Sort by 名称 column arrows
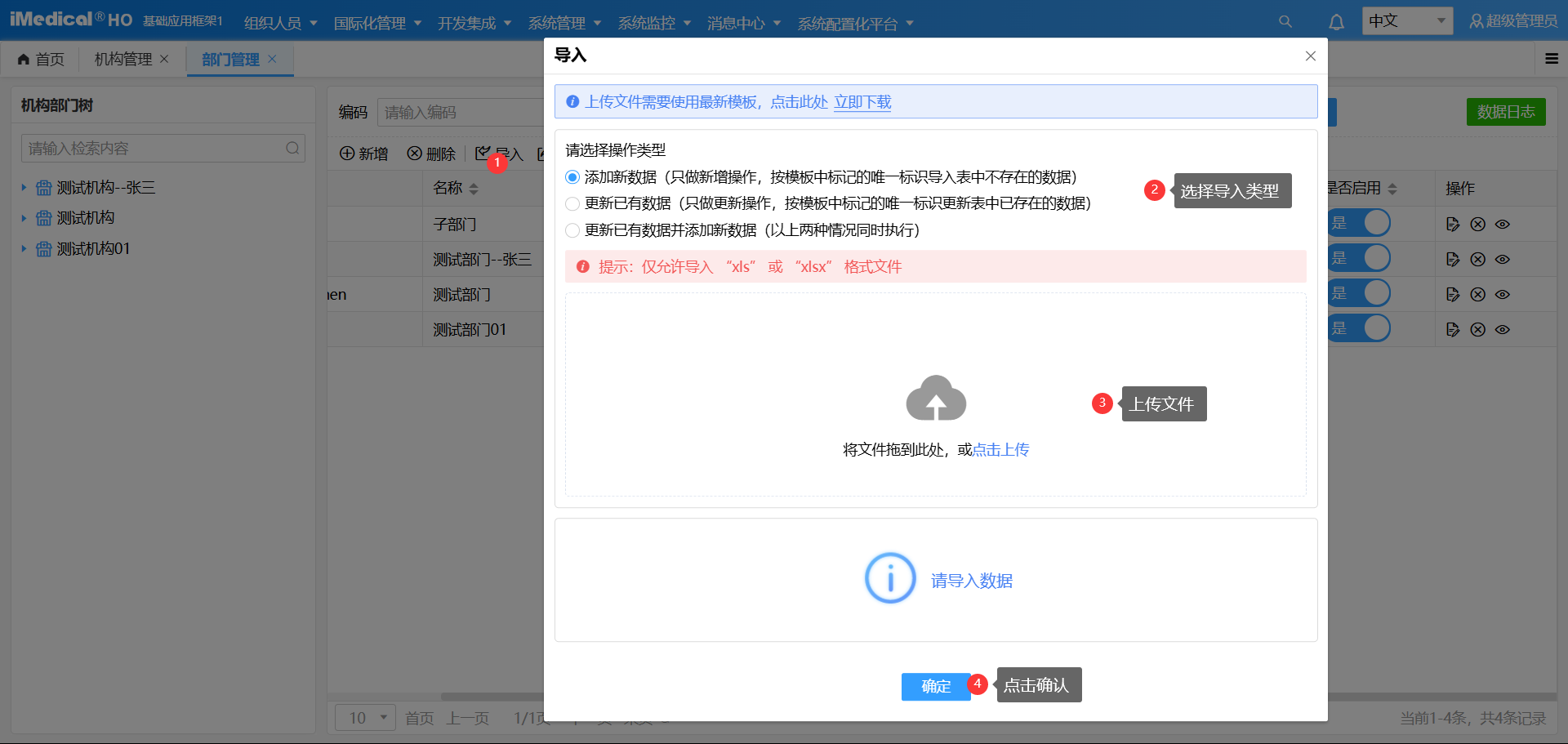Image resolution: width=1568 pixels, height=744 pixels. 474,189
